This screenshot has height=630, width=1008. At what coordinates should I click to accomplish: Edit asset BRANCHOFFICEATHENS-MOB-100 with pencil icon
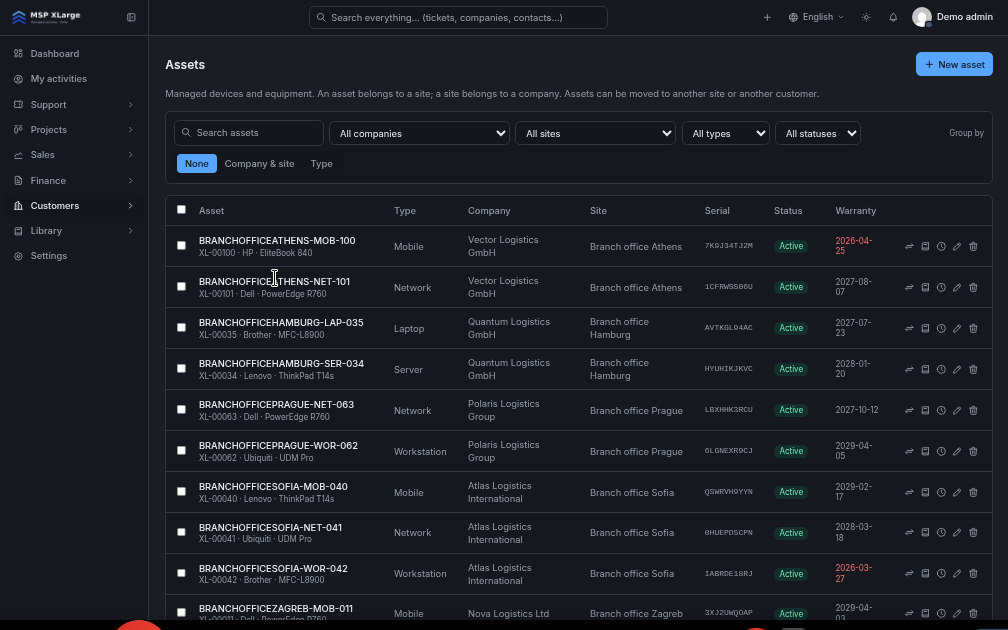point(957,246)
